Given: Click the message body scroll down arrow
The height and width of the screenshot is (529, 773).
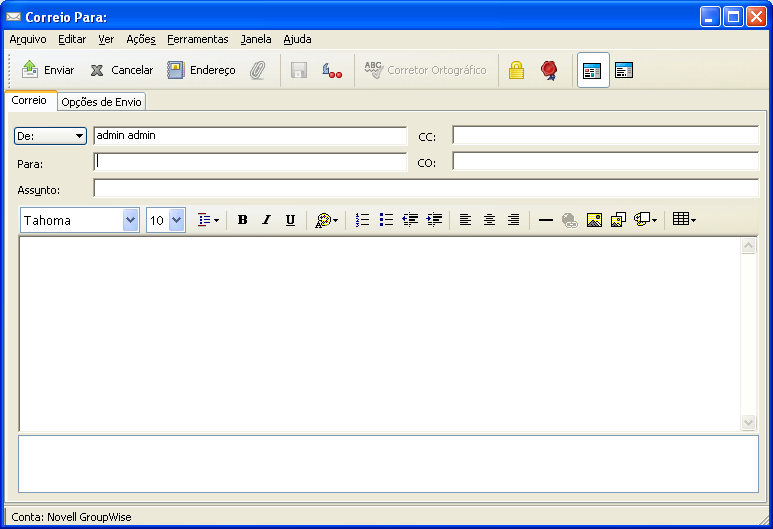Looking at the screenshot, I should 748,422.
